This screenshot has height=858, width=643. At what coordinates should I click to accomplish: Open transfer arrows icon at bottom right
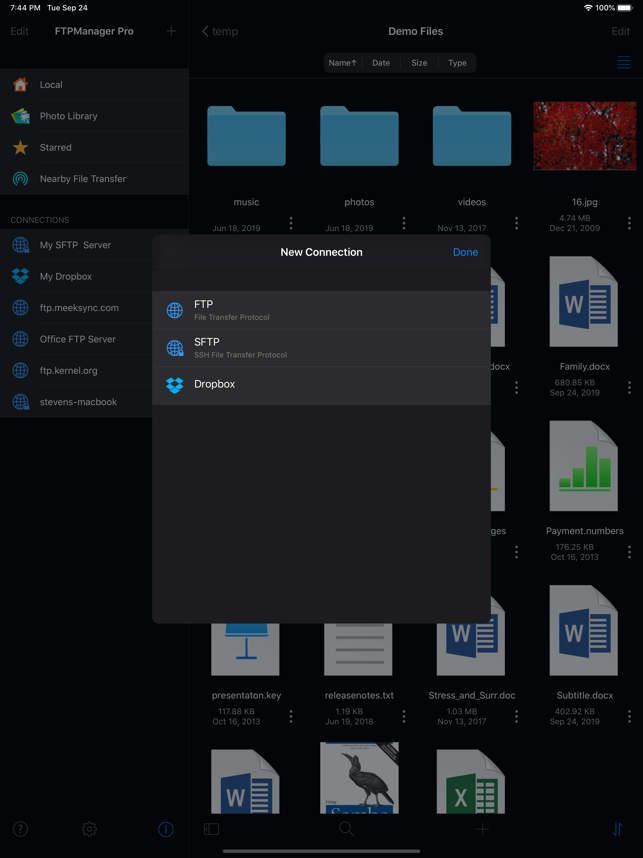[617, 830]
